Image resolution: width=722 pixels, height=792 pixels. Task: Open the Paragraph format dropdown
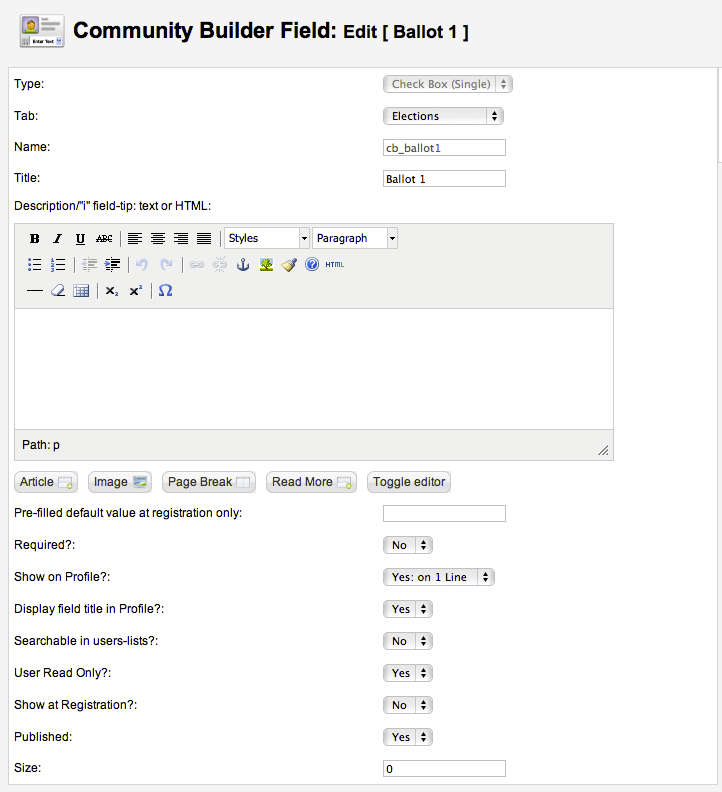[x=355, y=238]
